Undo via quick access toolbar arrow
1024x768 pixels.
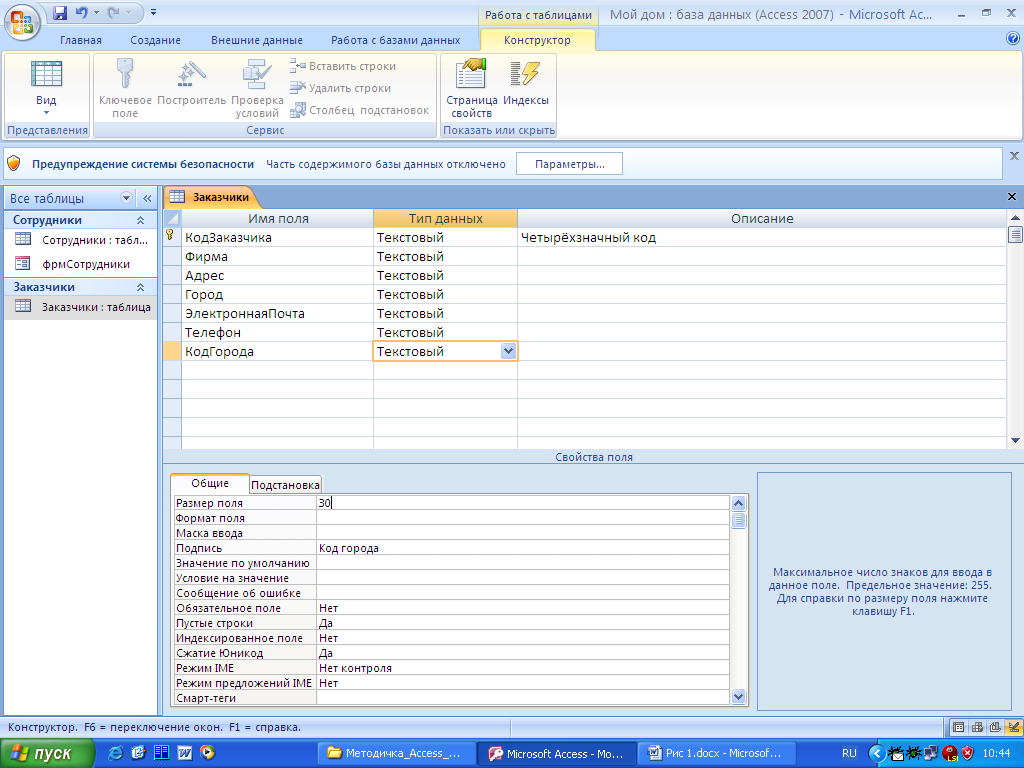pyautogui.click(x=81, y=12)
